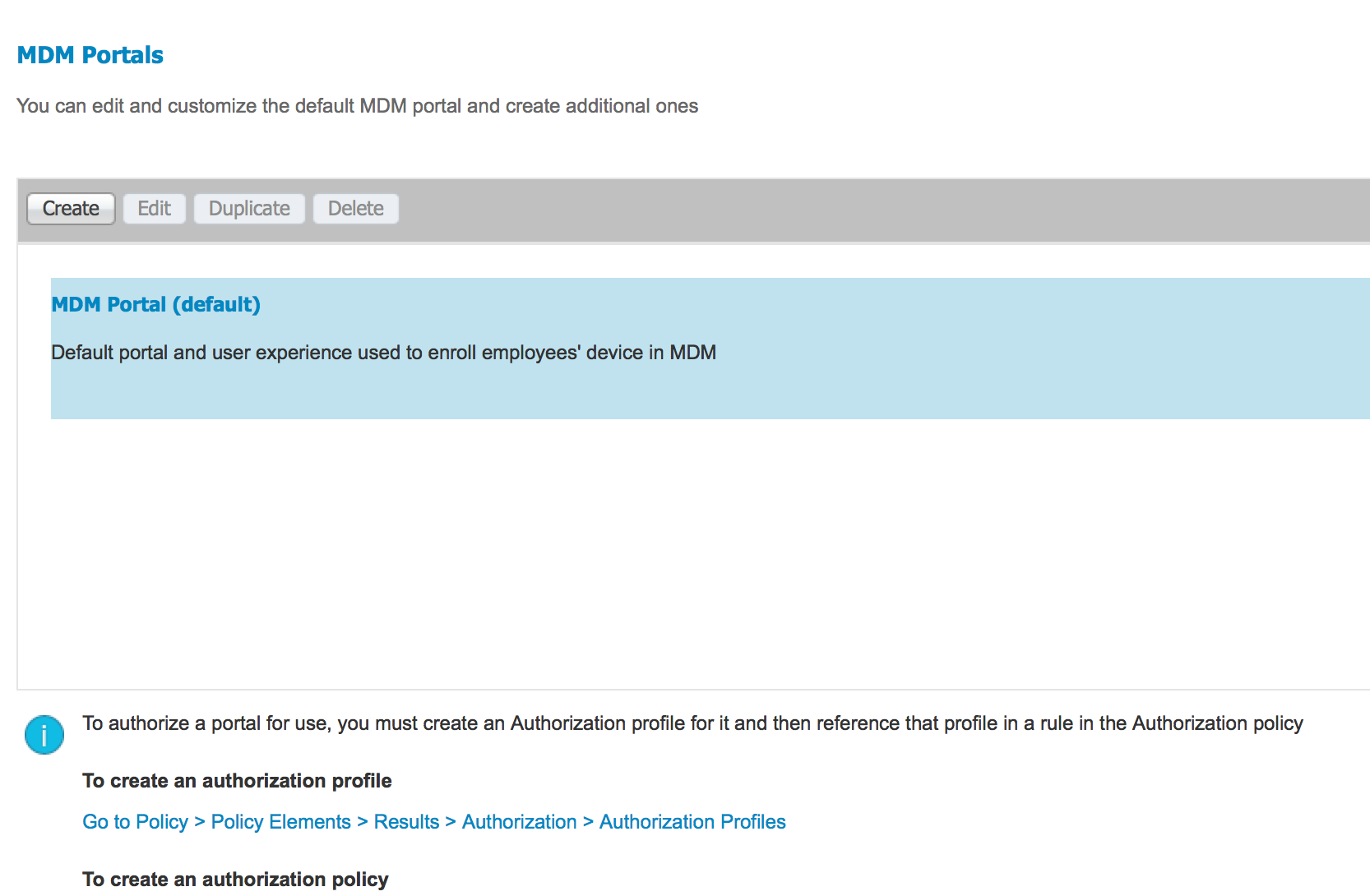Screen dimensions: 1370x896
Task: Open the Policy Elements link
Action: point(280,822)
